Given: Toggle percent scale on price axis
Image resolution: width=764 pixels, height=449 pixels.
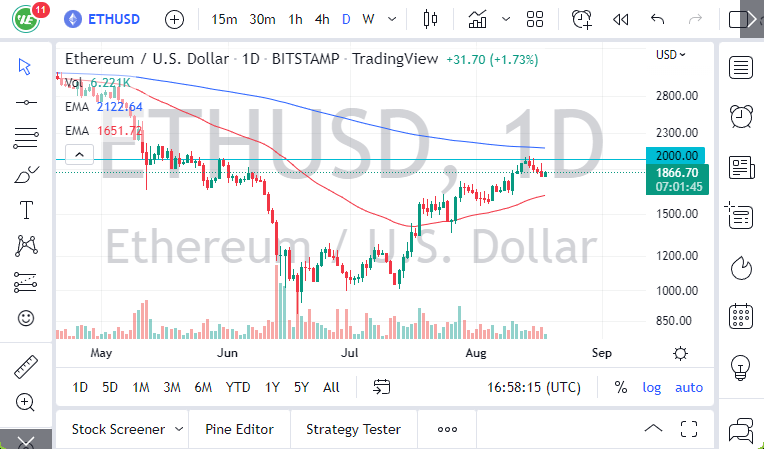Looking at the screenshot, I should pos(621,387).
